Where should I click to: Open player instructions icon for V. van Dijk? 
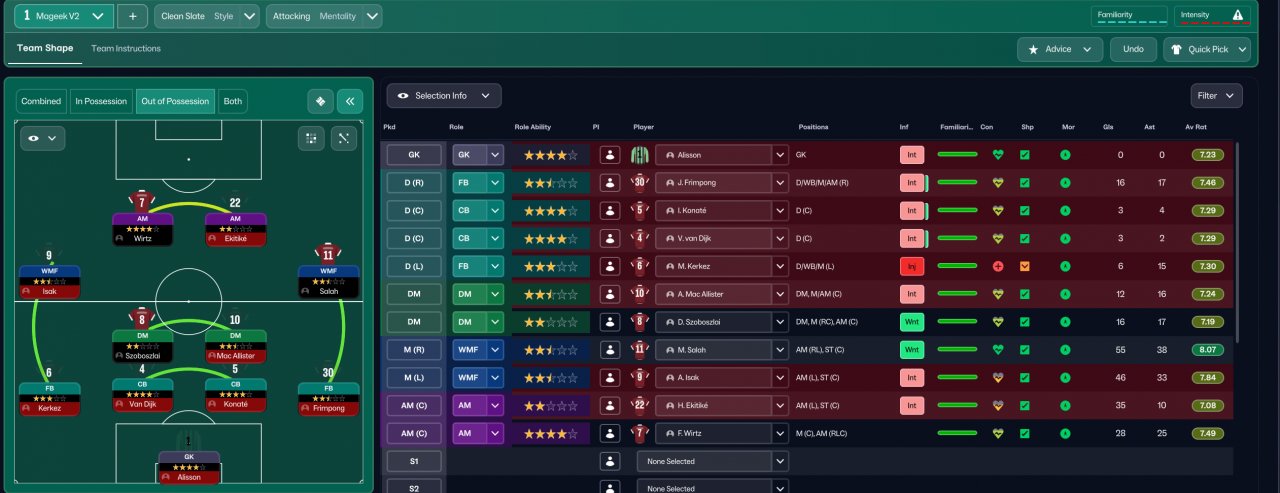pos(610,239)
